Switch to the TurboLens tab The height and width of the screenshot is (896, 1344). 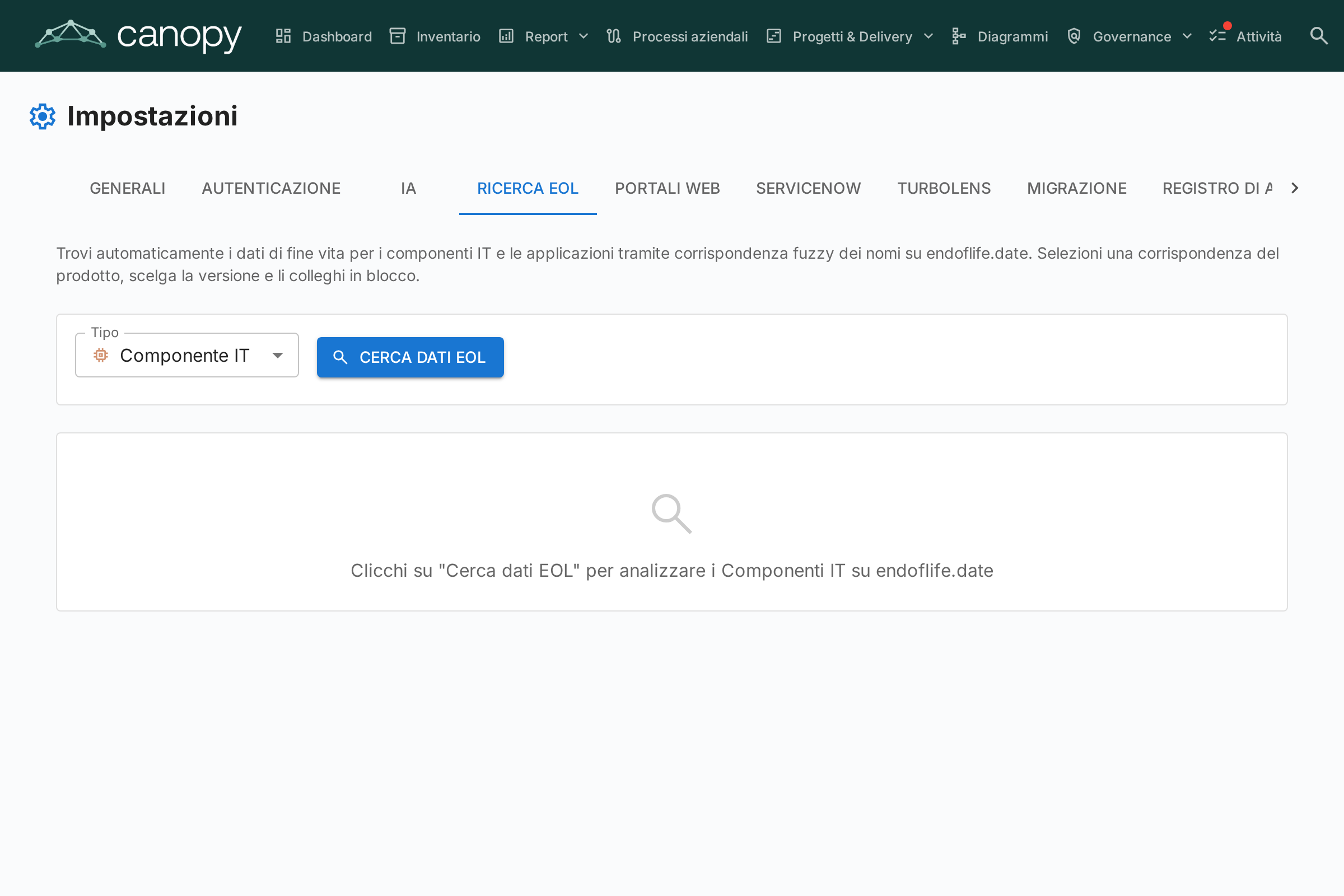944,188
